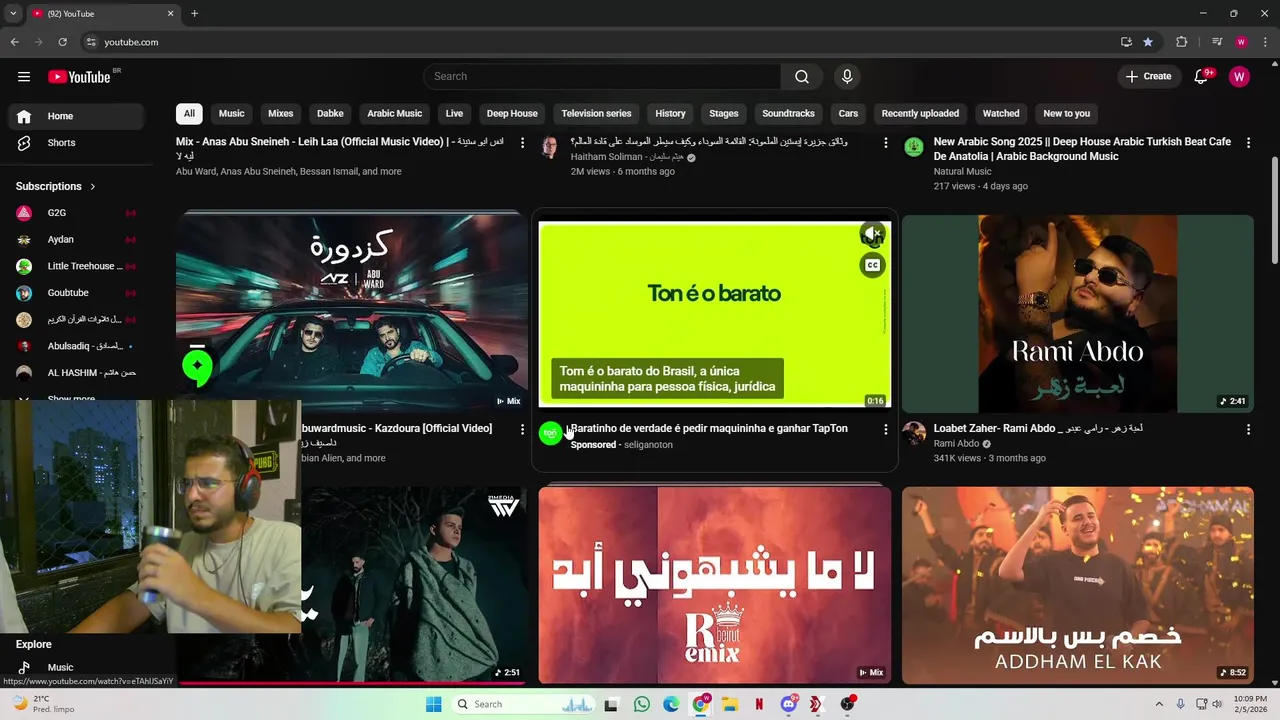This screenshot has width=1280, height=720.
Task: Play the Kazdoura car thumbnail
Action: click(351, 311)
